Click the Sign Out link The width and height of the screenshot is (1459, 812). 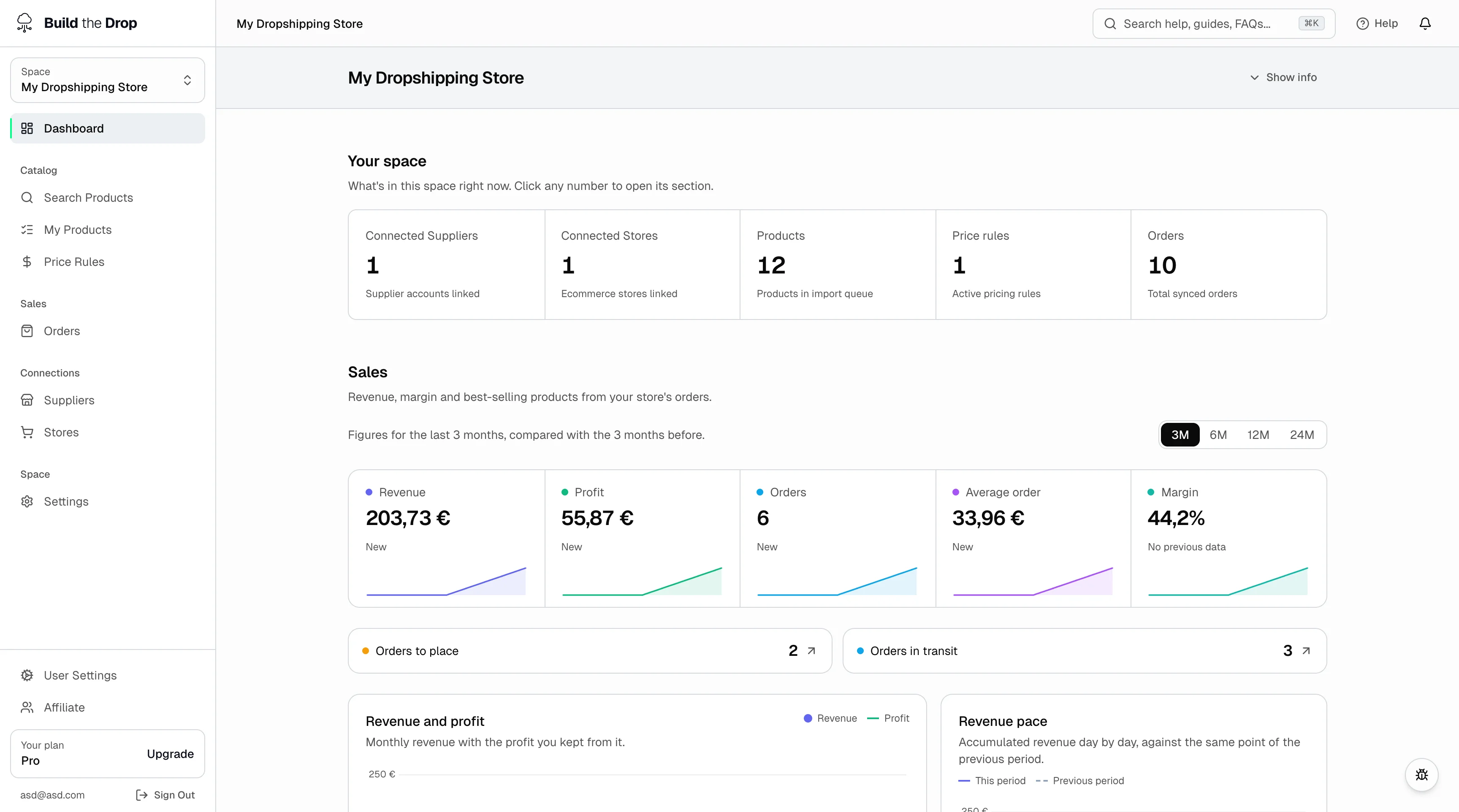click(165, 795)
